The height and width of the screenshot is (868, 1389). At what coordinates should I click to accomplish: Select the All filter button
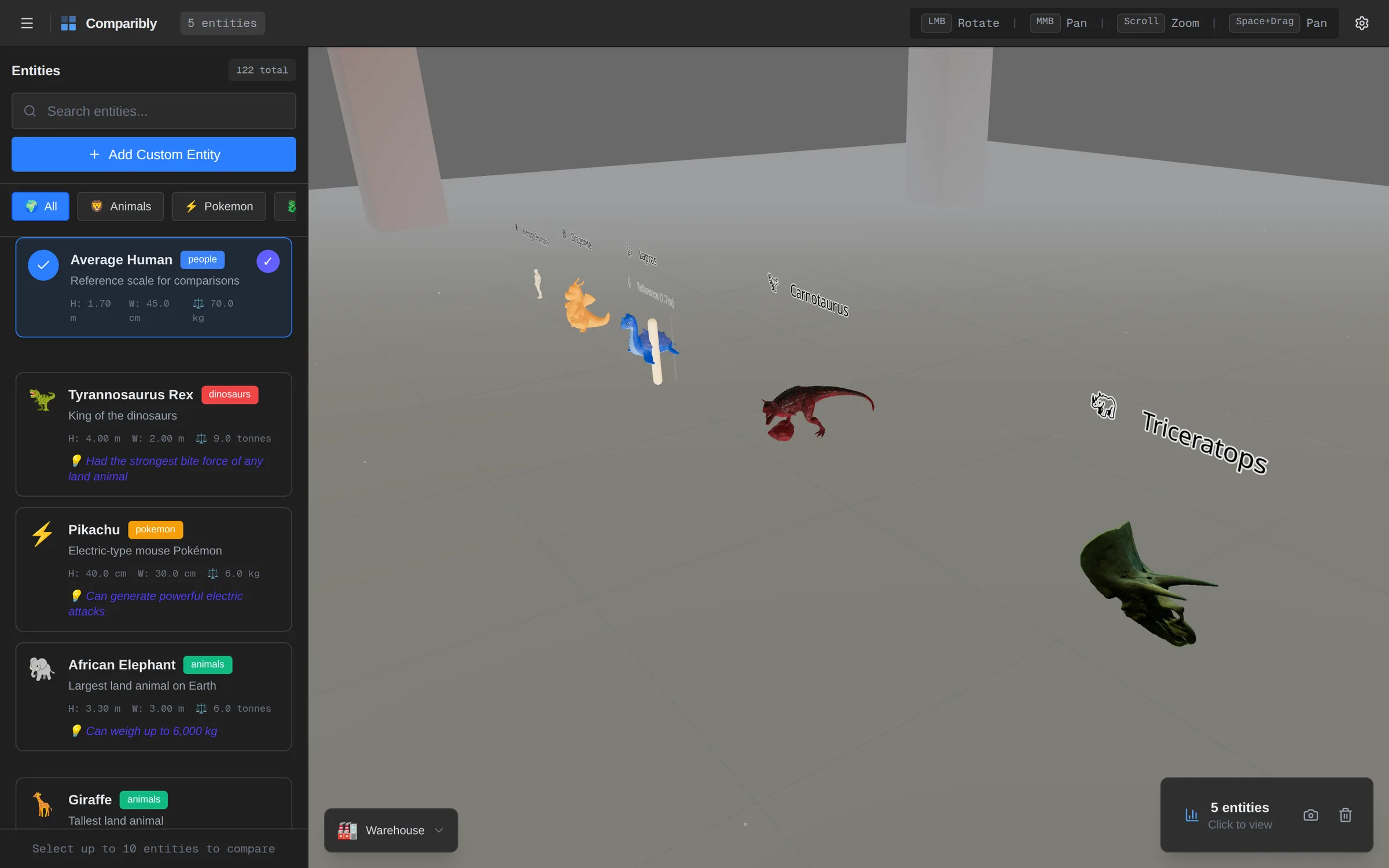point(41,207)
